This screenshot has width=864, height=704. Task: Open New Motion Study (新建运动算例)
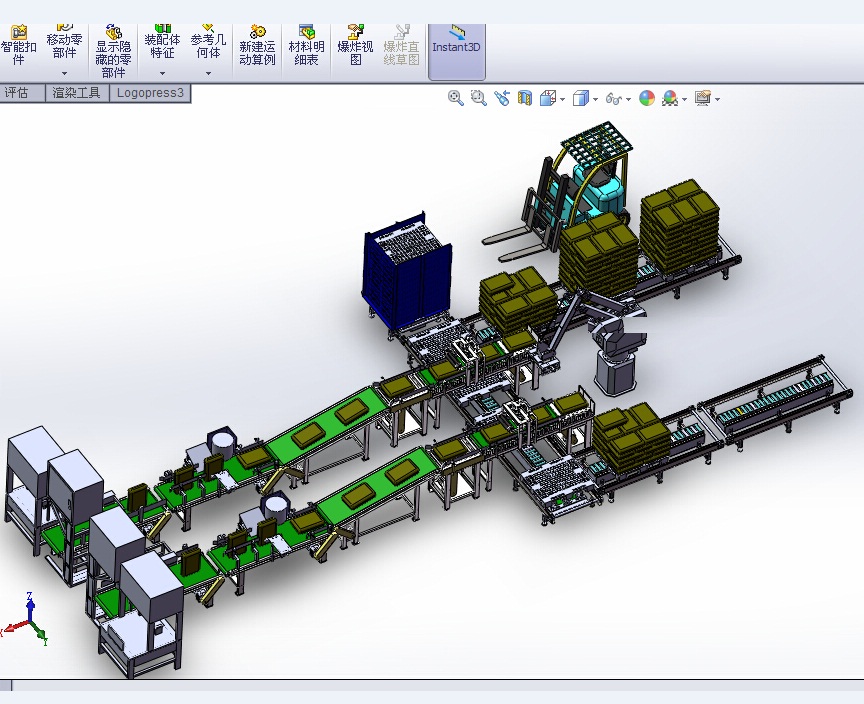(257, 47)
